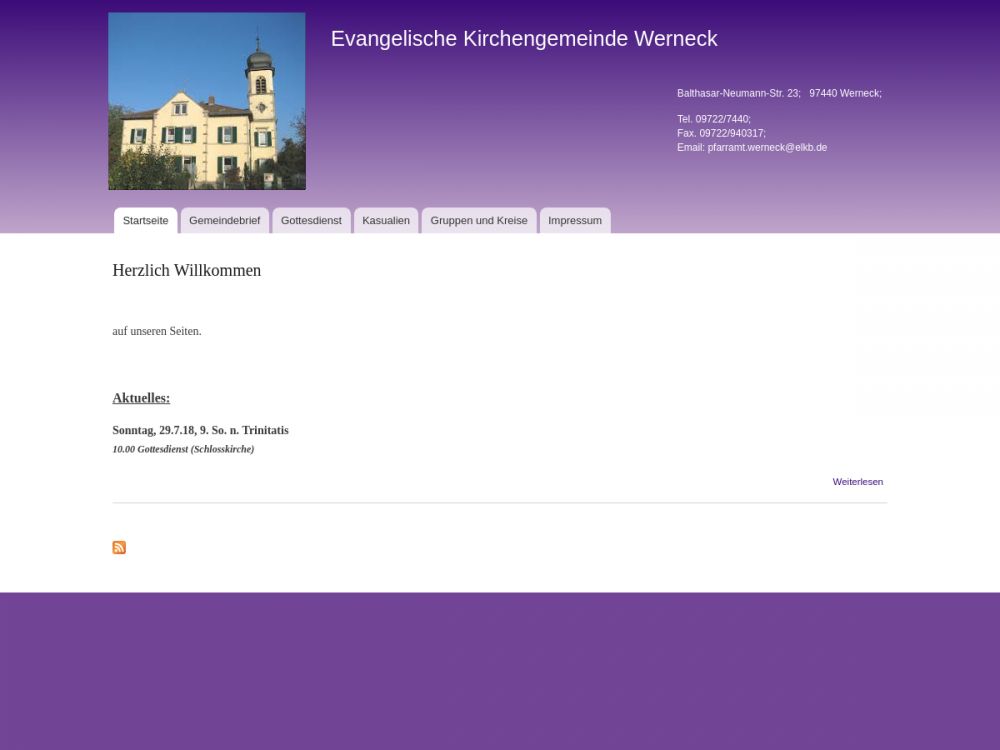
Task: Click the church building photo
Action: tap(207, 101)
